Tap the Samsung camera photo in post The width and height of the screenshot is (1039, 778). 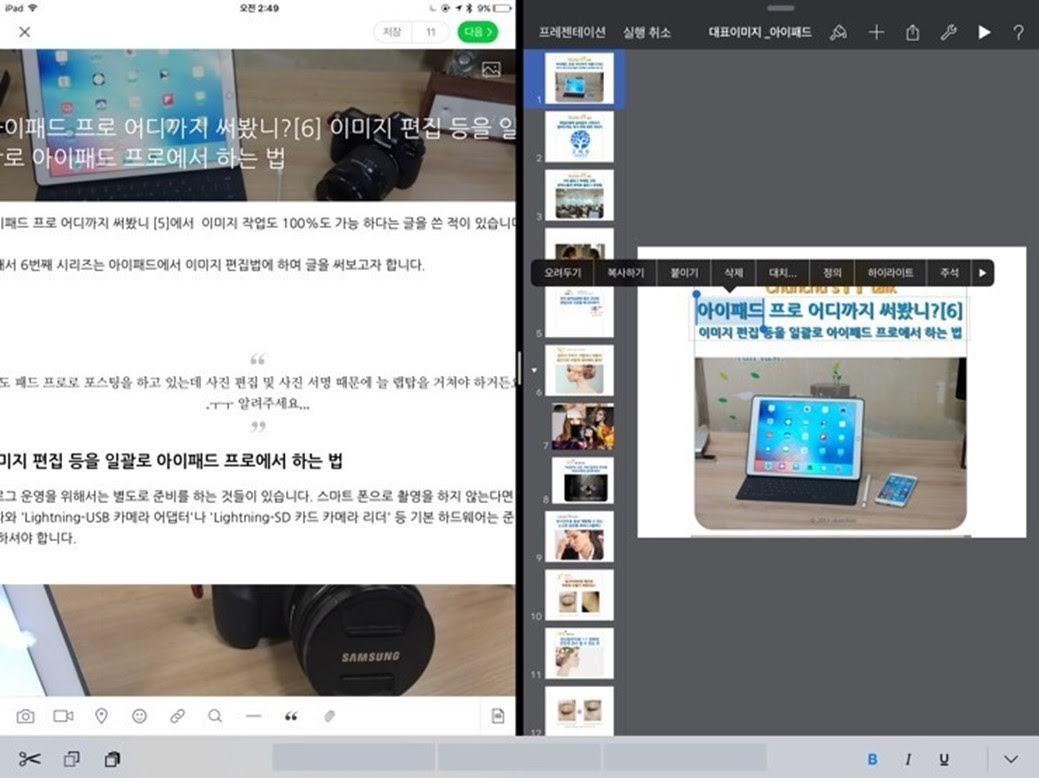pos(257,639)
